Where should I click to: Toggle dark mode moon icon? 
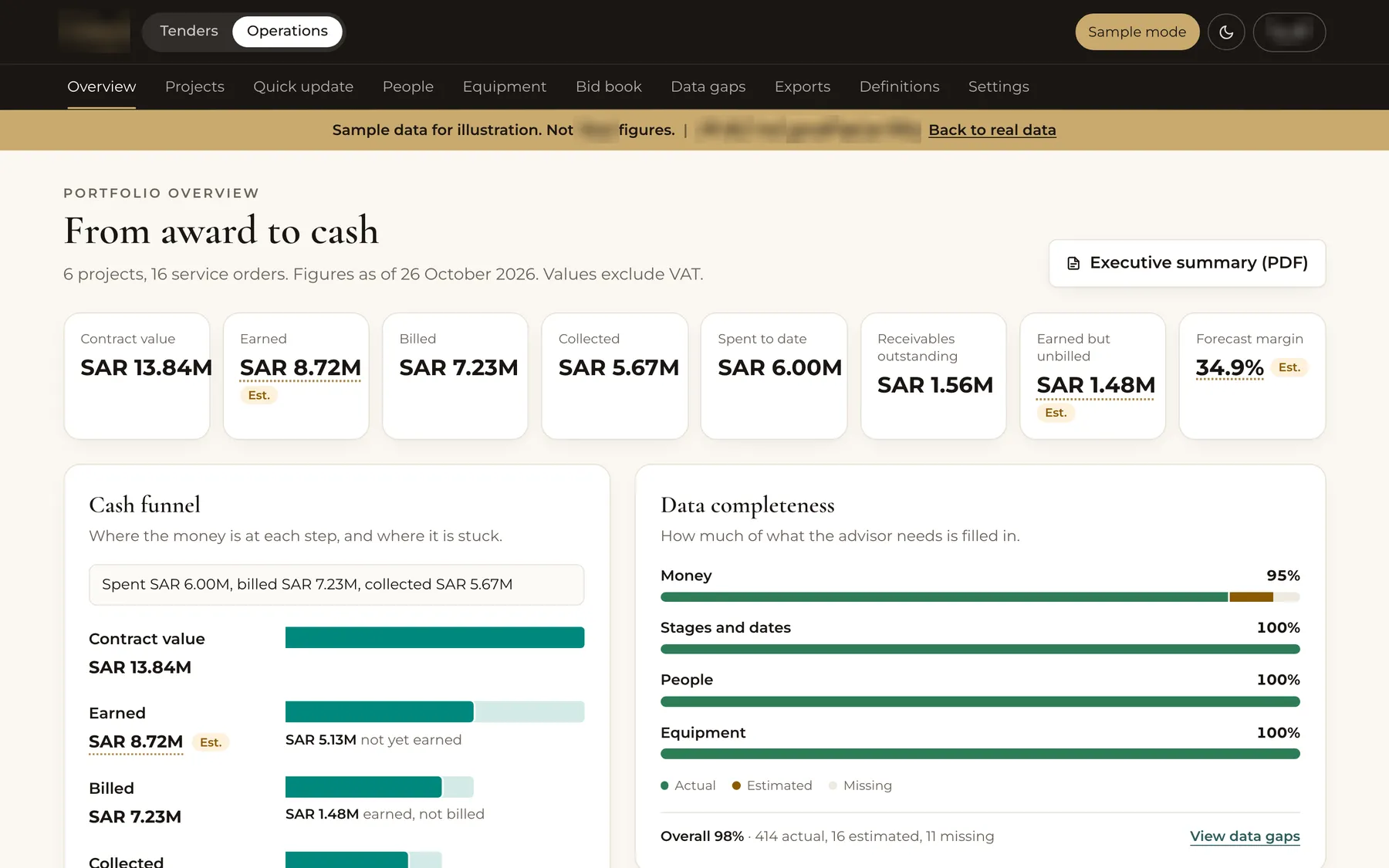[x=1226, y=32]
